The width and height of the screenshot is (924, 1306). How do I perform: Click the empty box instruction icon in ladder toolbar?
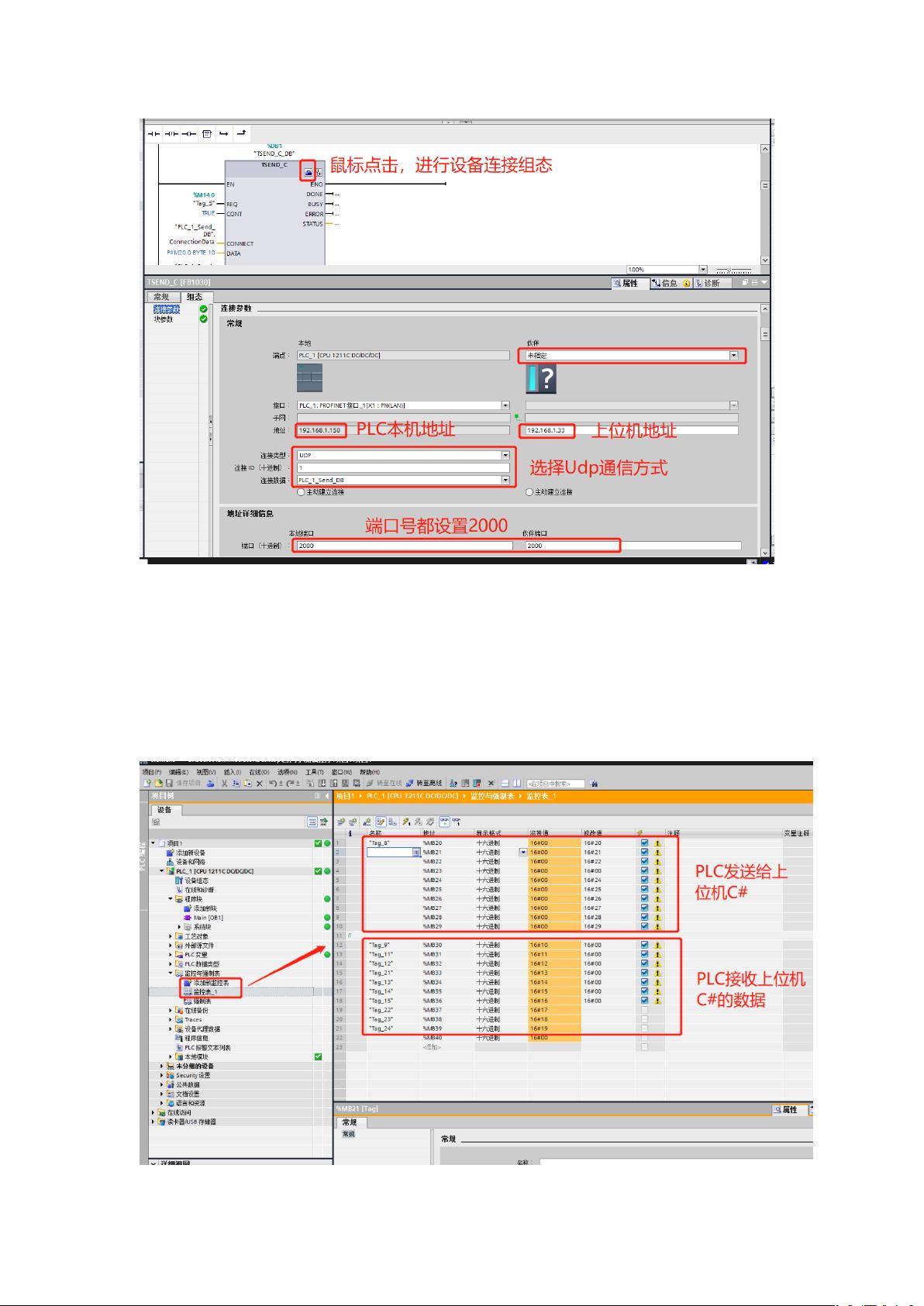207,134
